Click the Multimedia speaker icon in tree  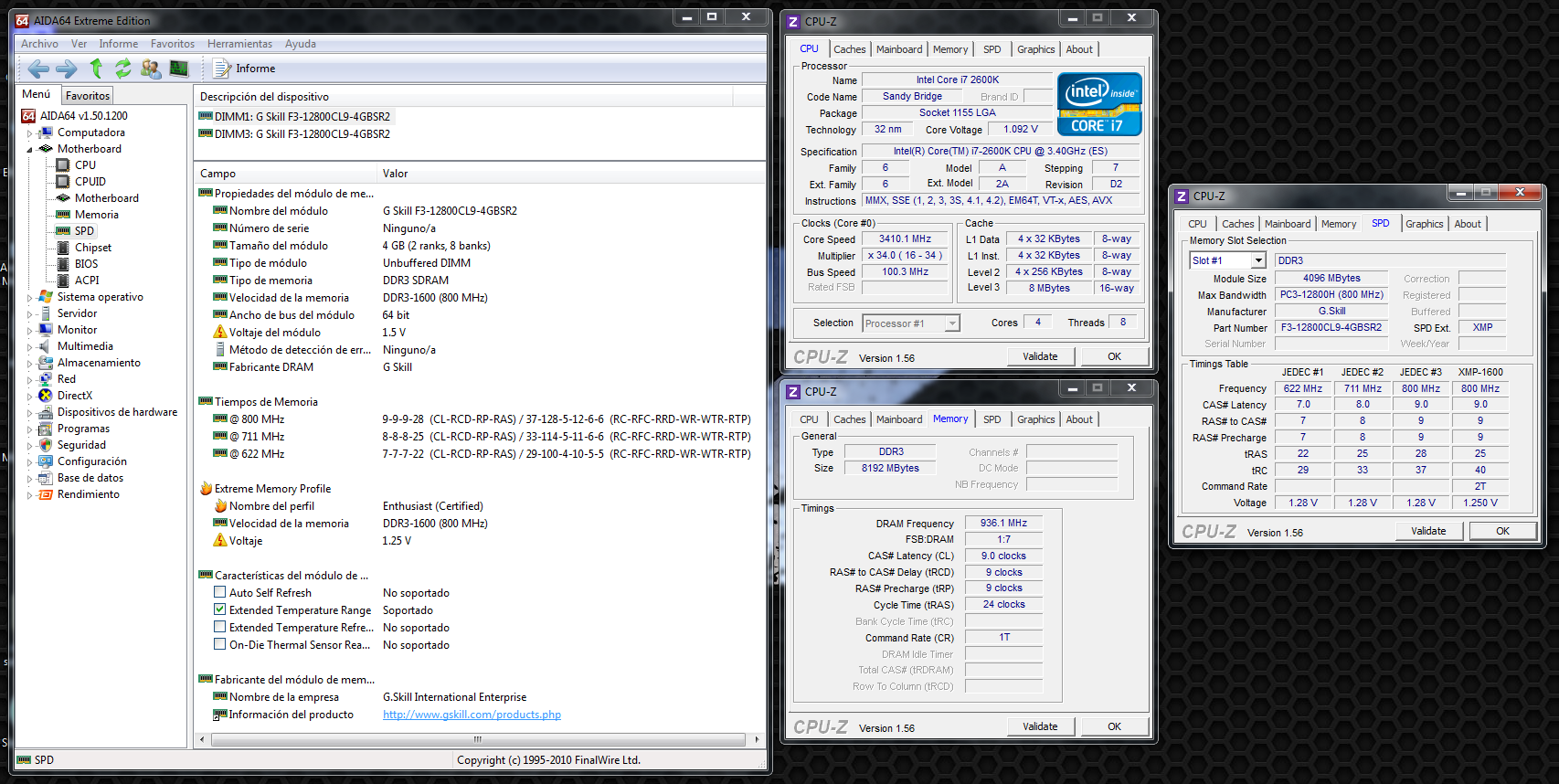coord(46,346)
